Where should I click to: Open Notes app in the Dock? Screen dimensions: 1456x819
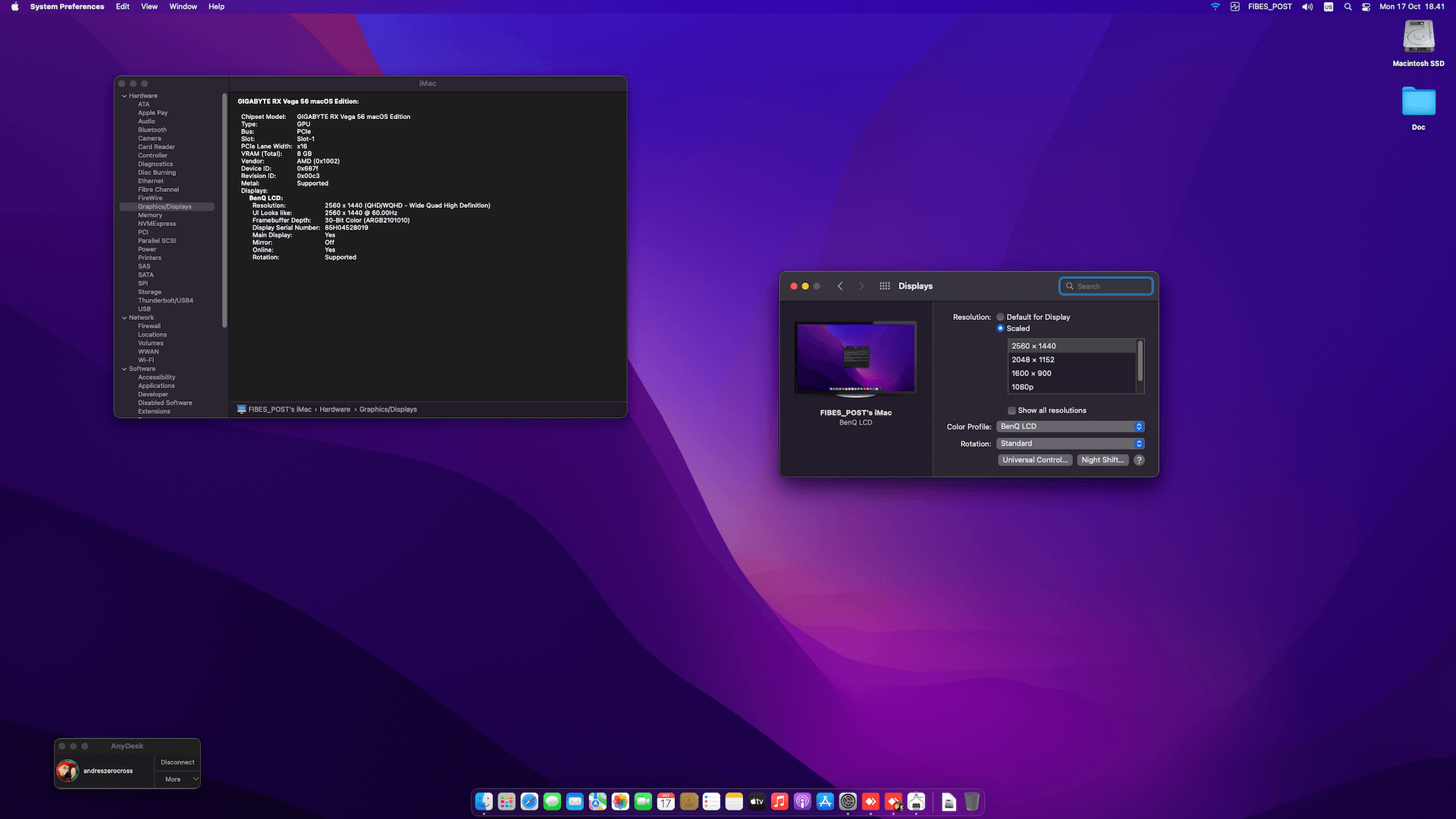(x=734, y=802)
